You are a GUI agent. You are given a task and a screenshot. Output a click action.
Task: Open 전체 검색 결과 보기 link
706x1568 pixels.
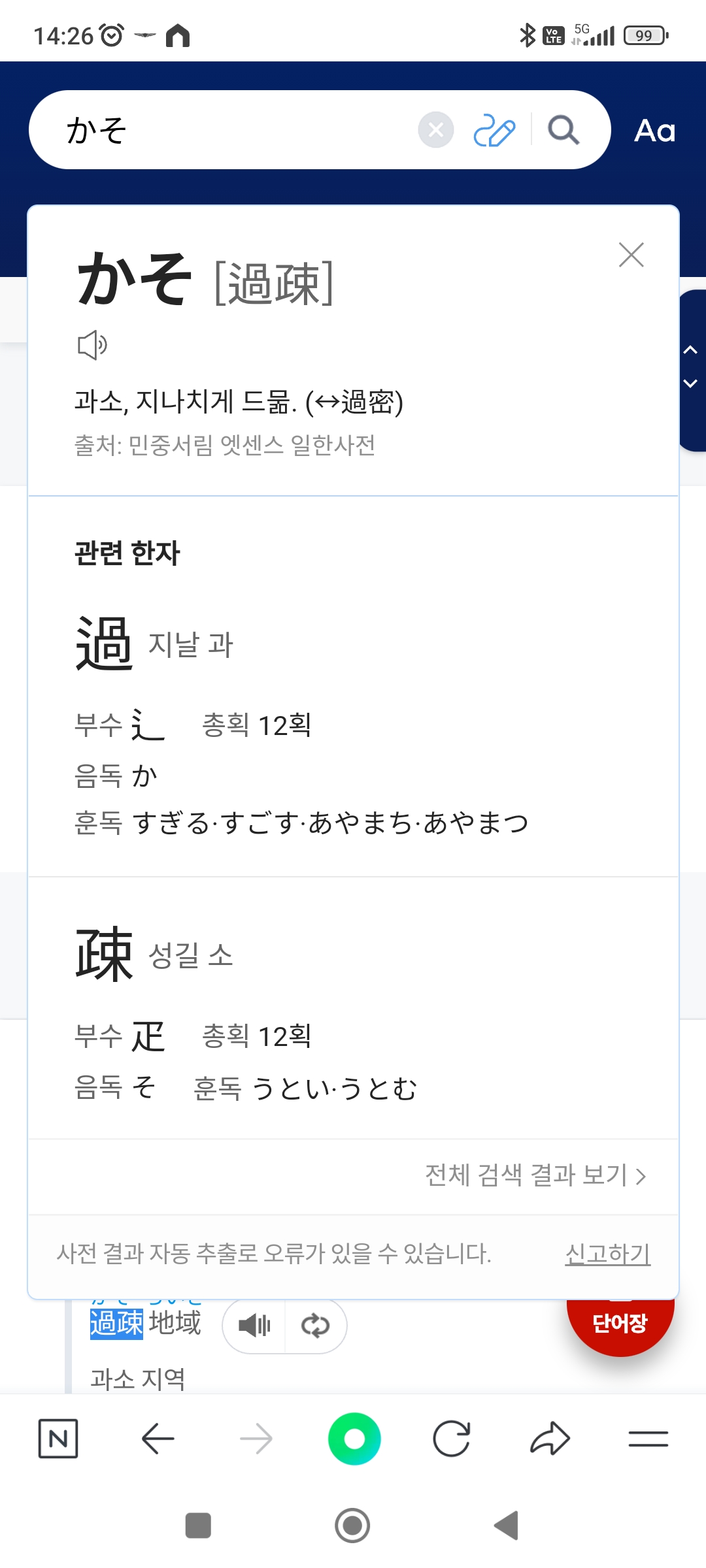click(535, 1175)
